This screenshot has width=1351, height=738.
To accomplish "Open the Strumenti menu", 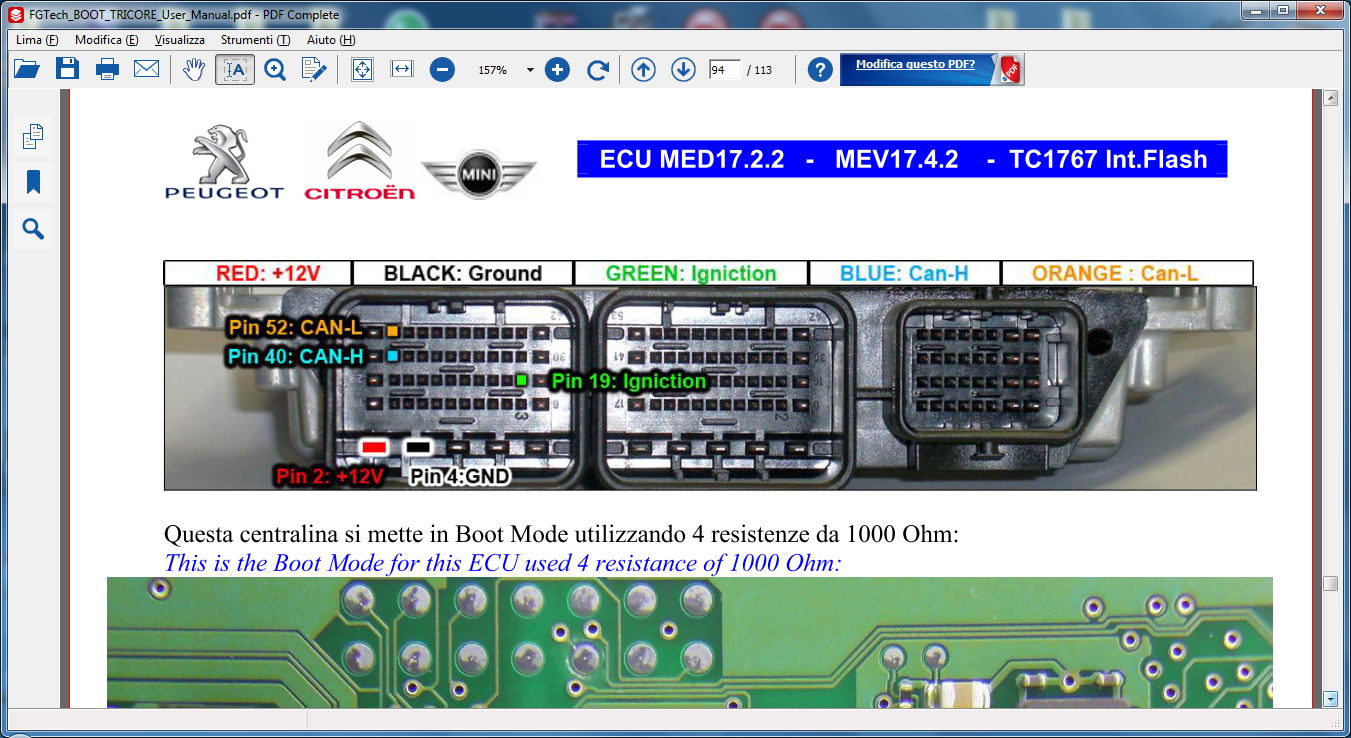I will tap(255, 40).
